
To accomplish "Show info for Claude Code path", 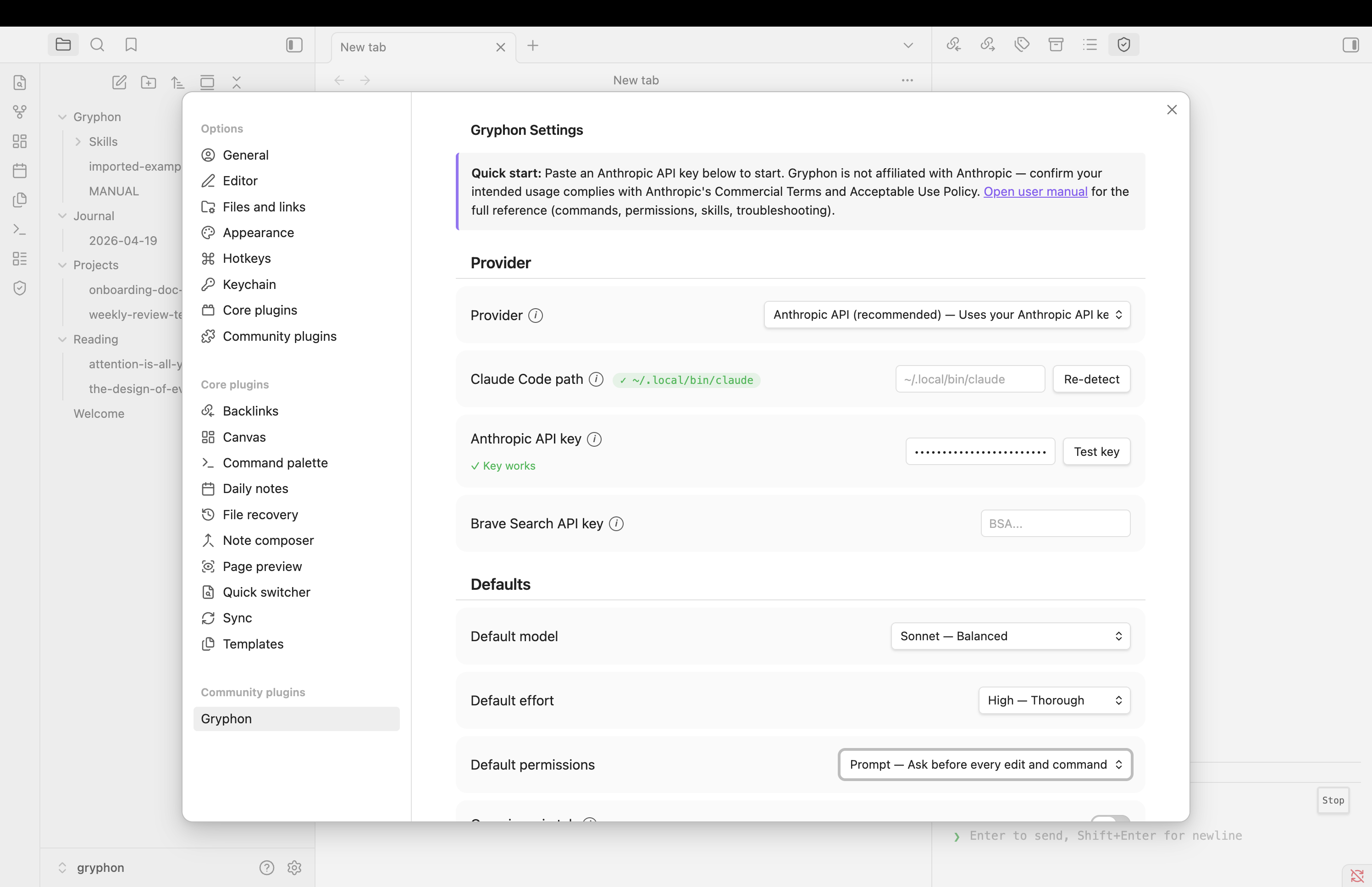I will 596,379.
